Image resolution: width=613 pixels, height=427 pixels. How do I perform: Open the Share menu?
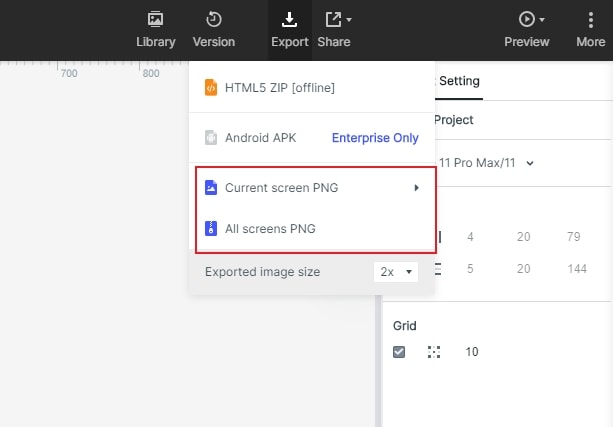tap(334, 29)
